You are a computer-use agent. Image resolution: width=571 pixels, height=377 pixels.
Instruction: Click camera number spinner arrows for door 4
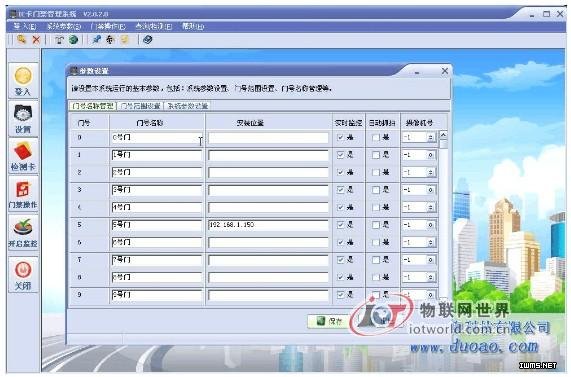pos(430,207)
